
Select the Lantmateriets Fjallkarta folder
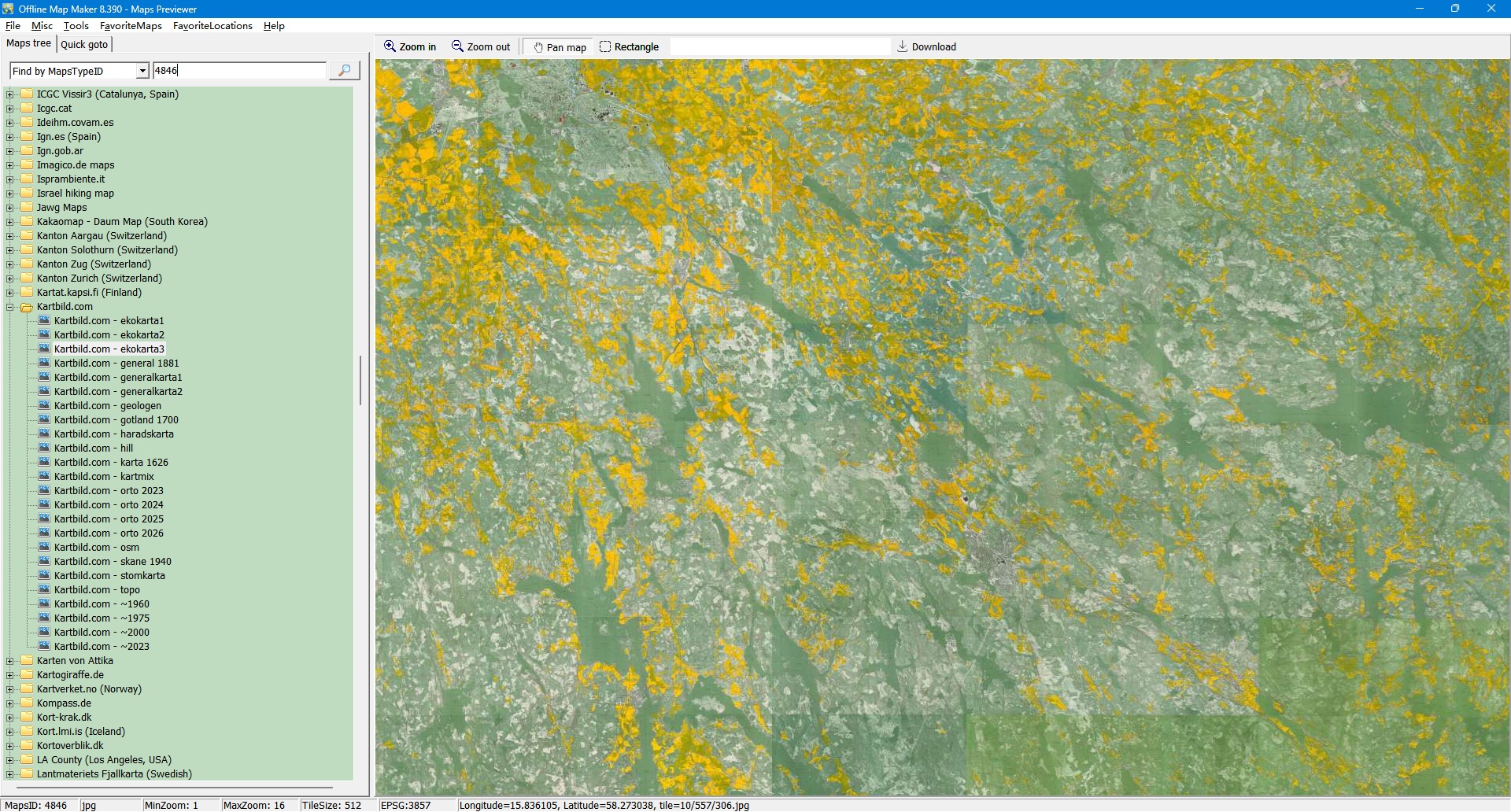tap(114, 774)
